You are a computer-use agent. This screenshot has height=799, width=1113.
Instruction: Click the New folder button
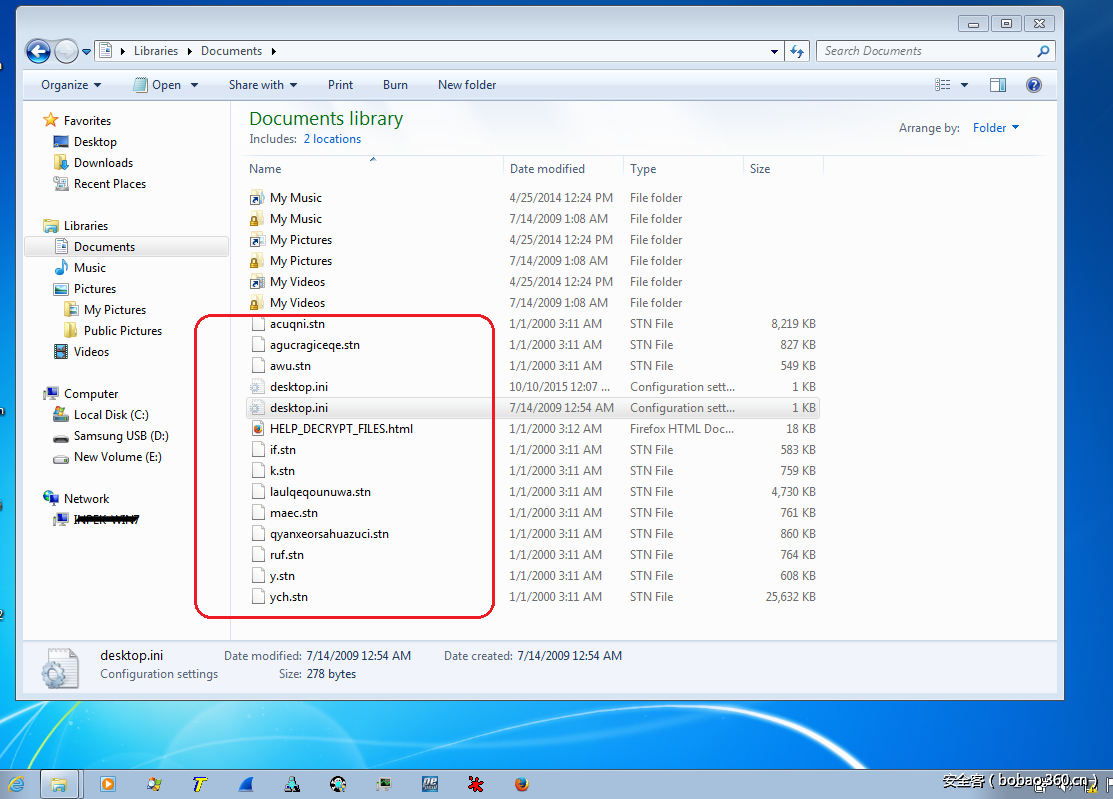click(467, 85)
